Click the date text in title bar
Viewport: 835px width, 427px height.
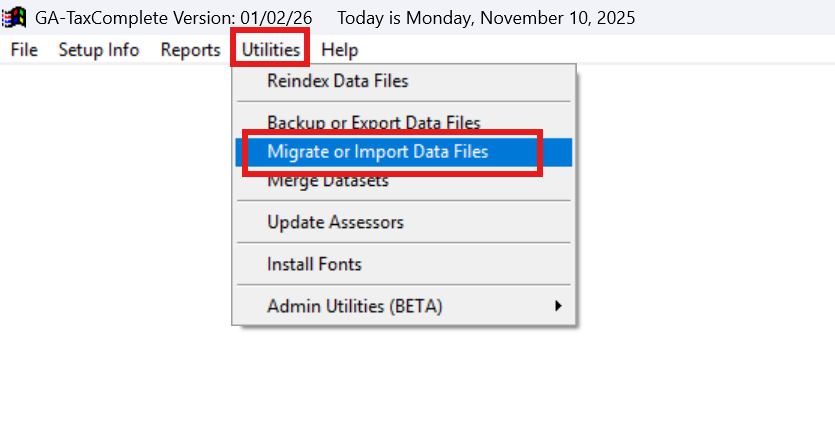(486, 18)
